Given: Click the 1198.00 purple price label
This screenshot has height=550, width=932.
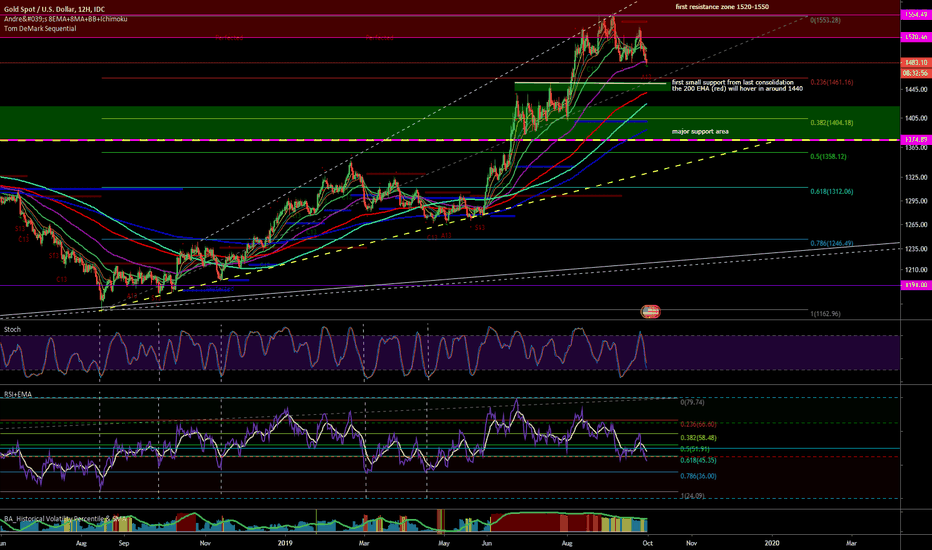Looking at the screenshot, I should (x=915, y=285).
